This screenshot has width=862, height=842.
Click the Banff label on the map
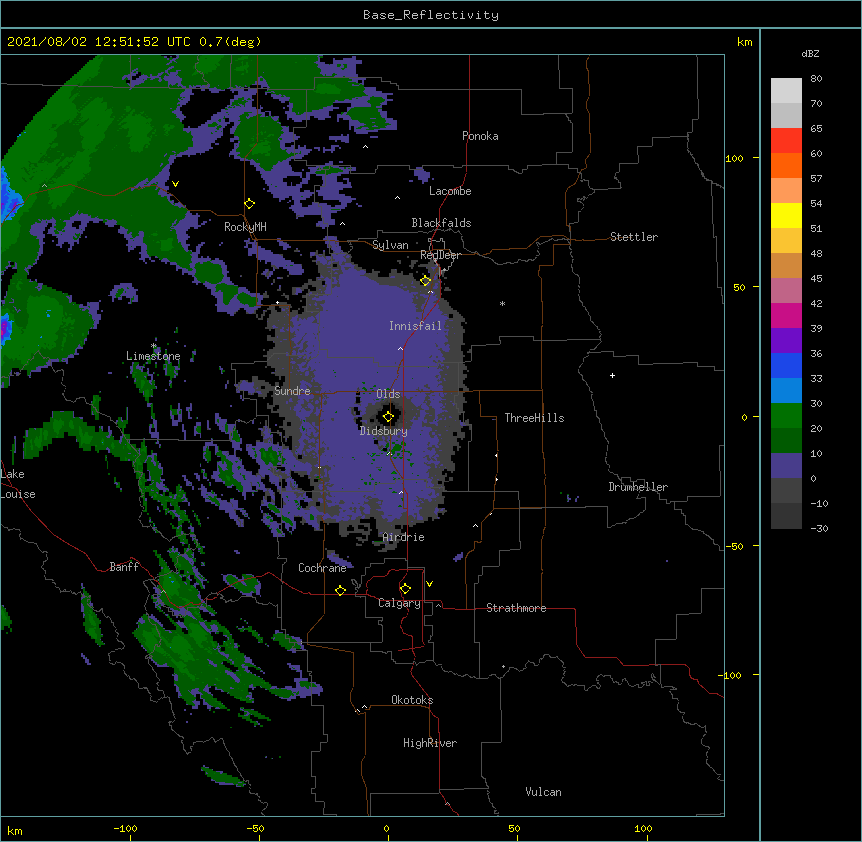tap(124, 567)
